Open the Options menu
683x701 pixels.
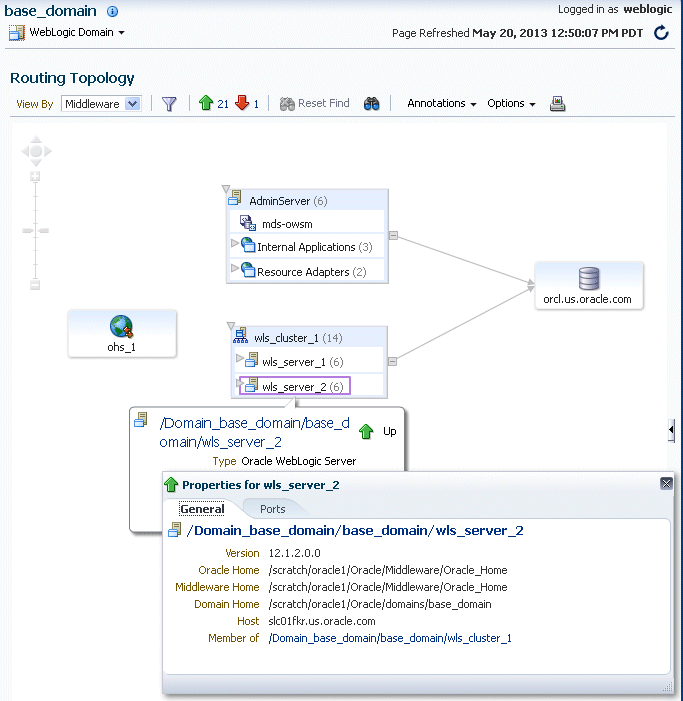(x=511, y=103)
